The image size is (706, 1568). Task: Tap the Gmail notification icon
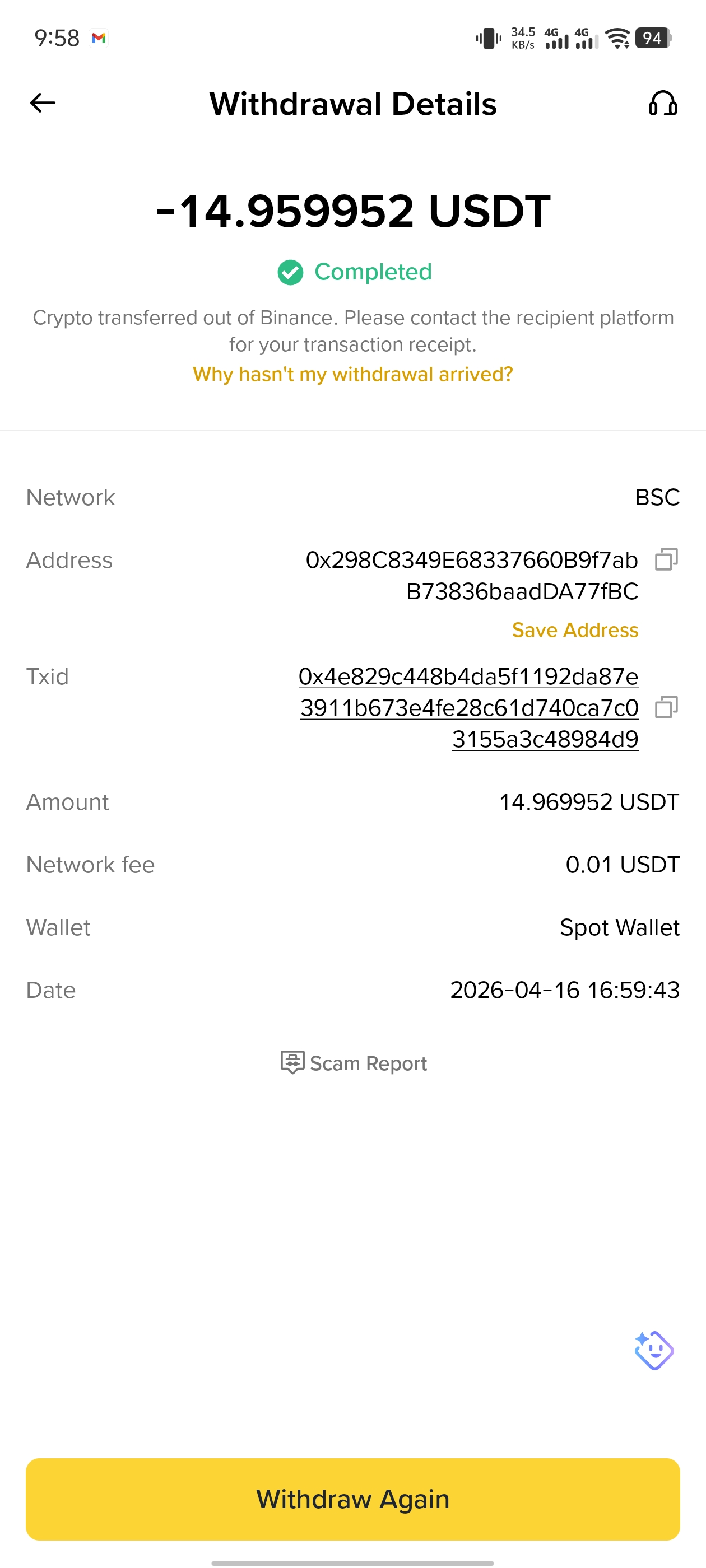pyautogui.click(x=99, y=38)
